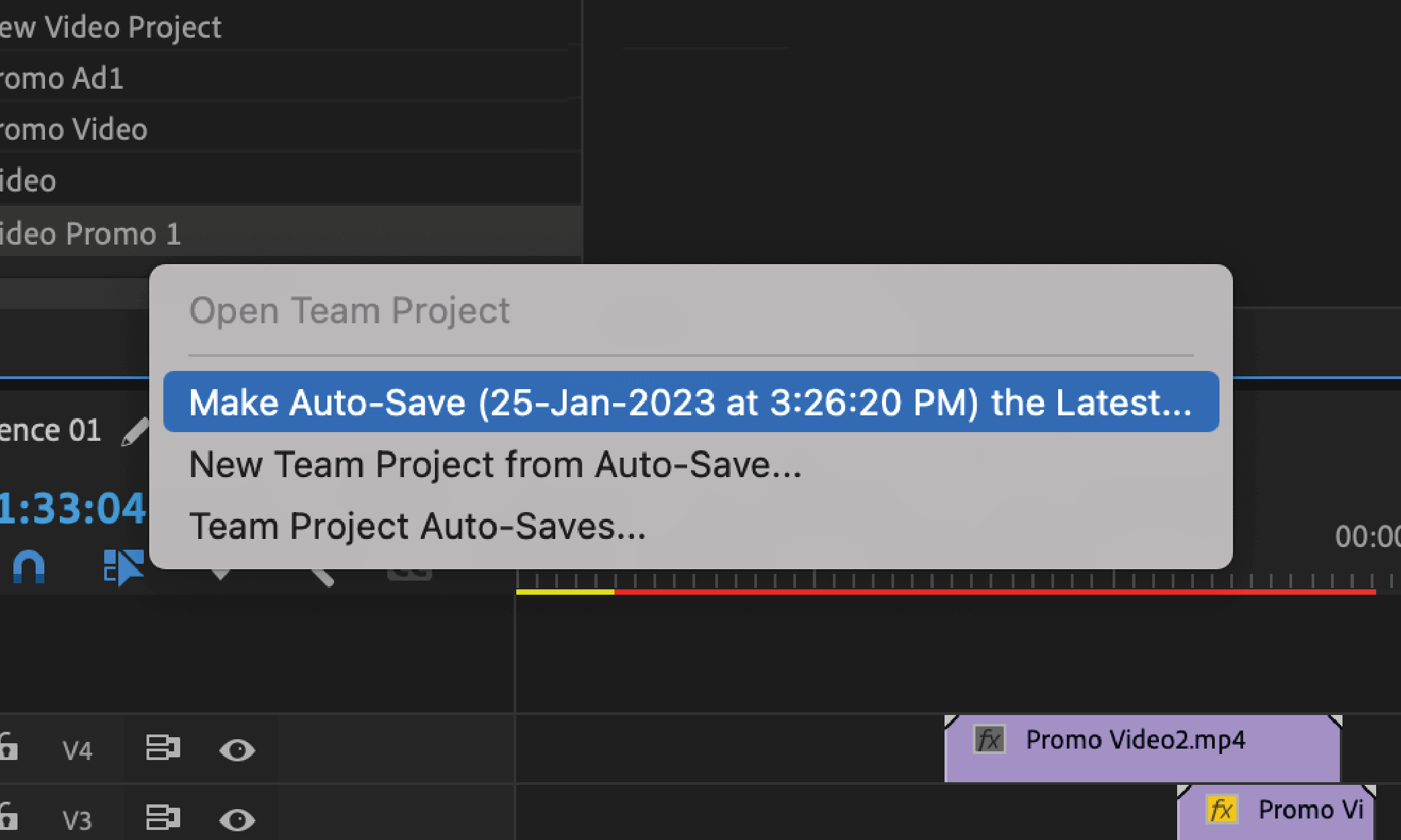1401x840 pixels.
Task: Toggle visibility of the V3 track
Action: (x=237, y=818)
